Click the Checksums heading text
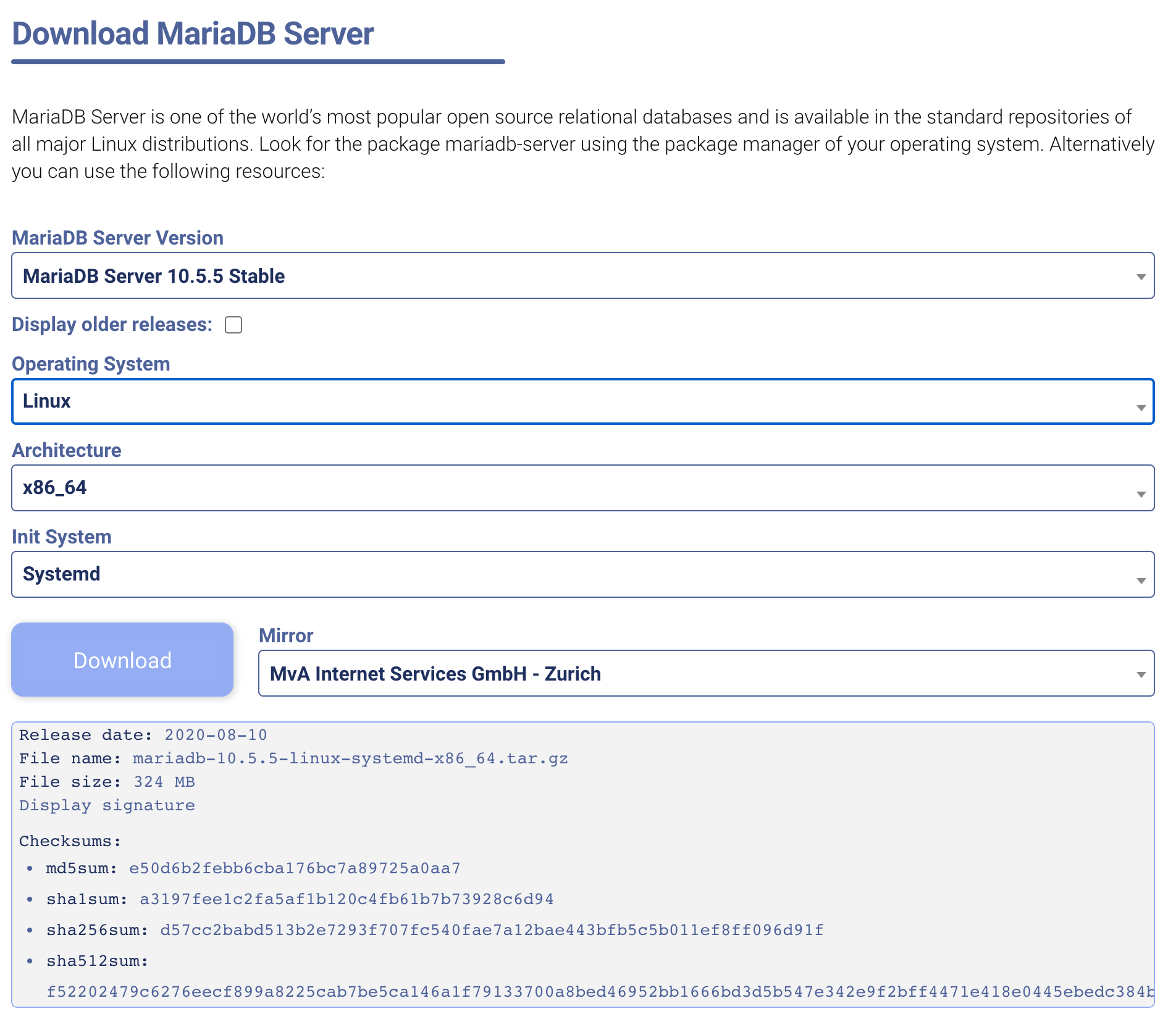The width and height of the screenshot is (1176, 1019). (x=70, y=841)
